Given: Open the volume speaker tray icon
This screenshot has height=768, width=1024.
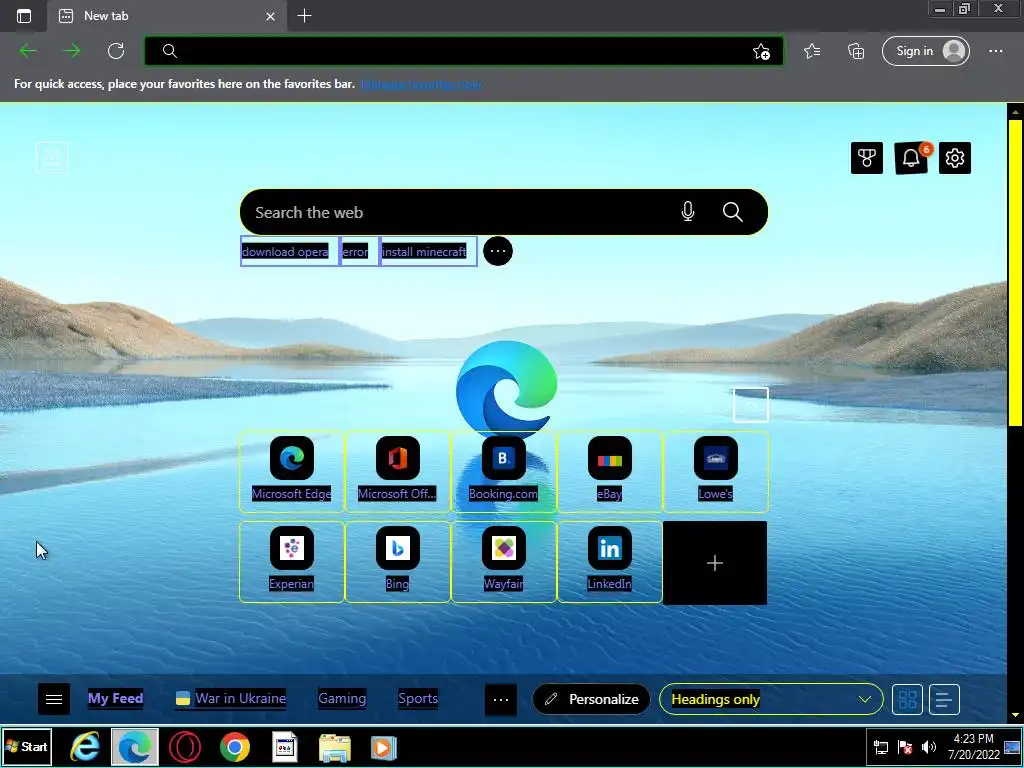Looking at the screenshot, I should pos(928,747).
